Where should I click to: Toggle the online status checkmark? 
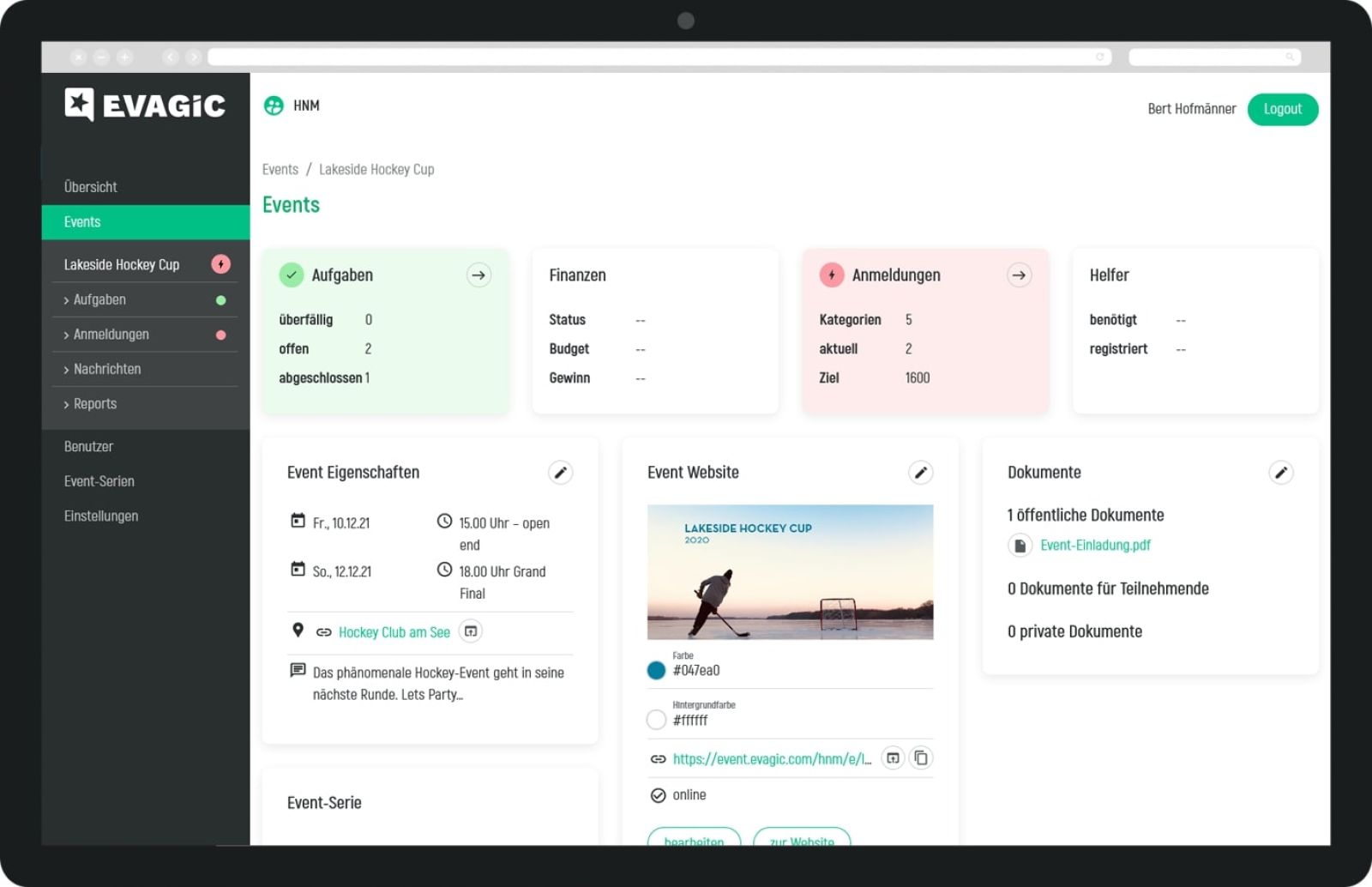[656, 794]
